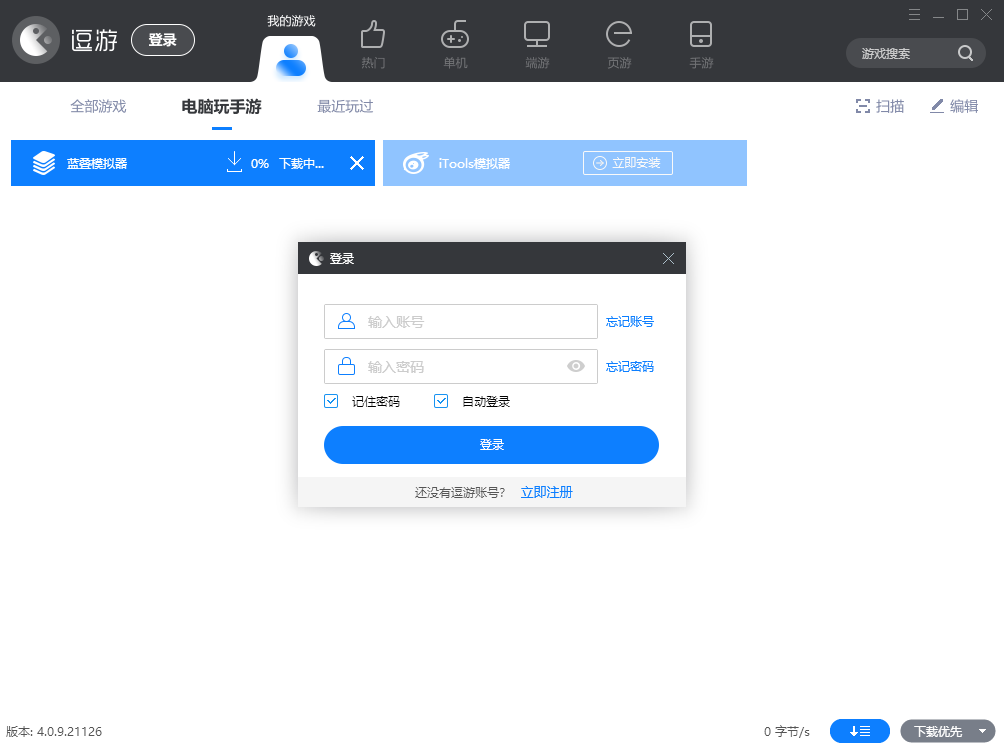Open the 端游 category icon
This screenshot has height=746, width=1004.
pyautogui.click(x=536, y=42)
